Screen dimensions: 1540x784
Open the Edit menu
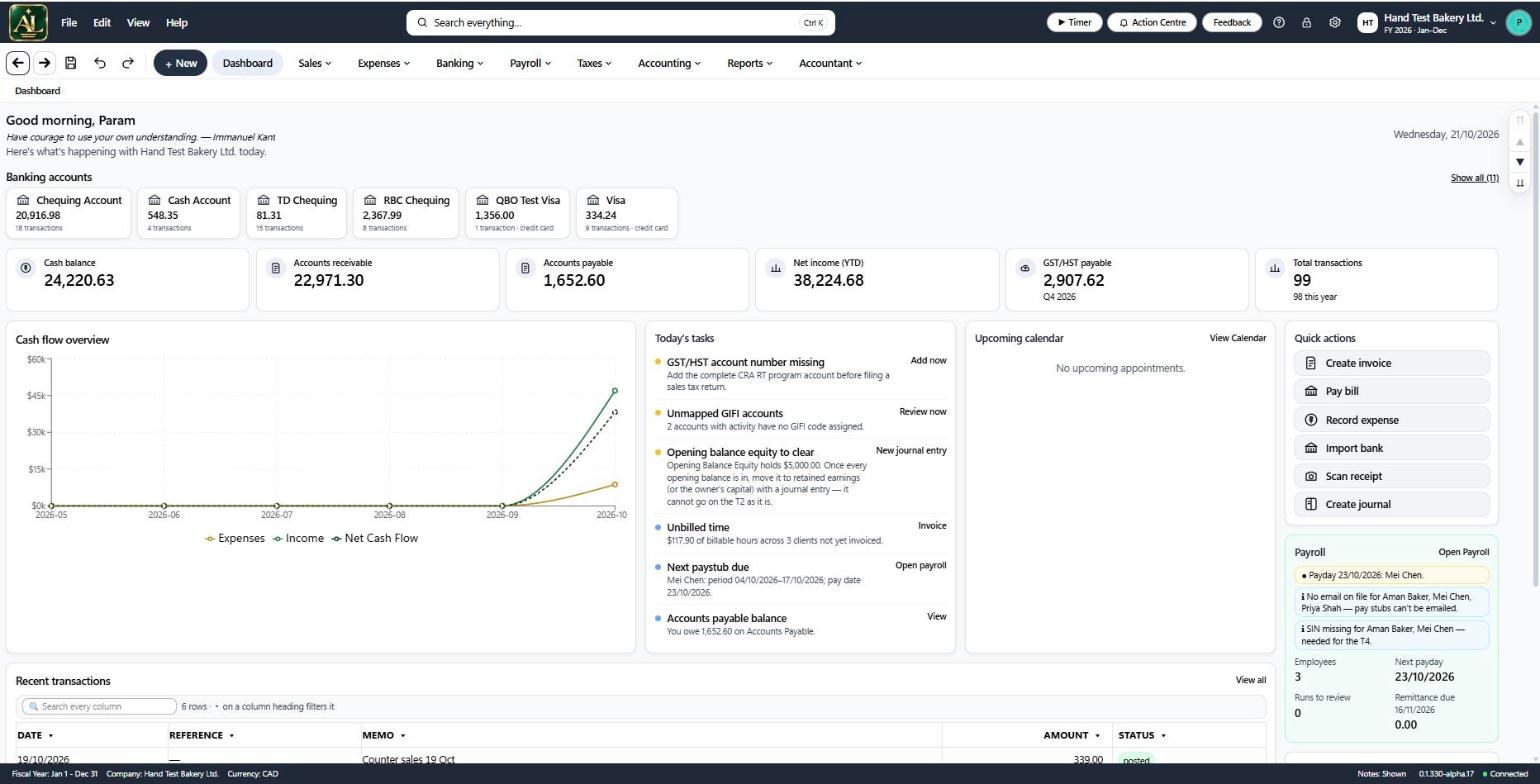click(x=102, y=22)
